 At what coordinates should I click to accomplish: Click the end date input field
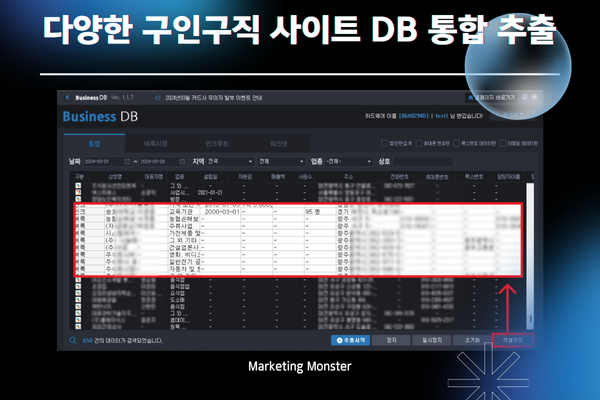pos(163,162)
